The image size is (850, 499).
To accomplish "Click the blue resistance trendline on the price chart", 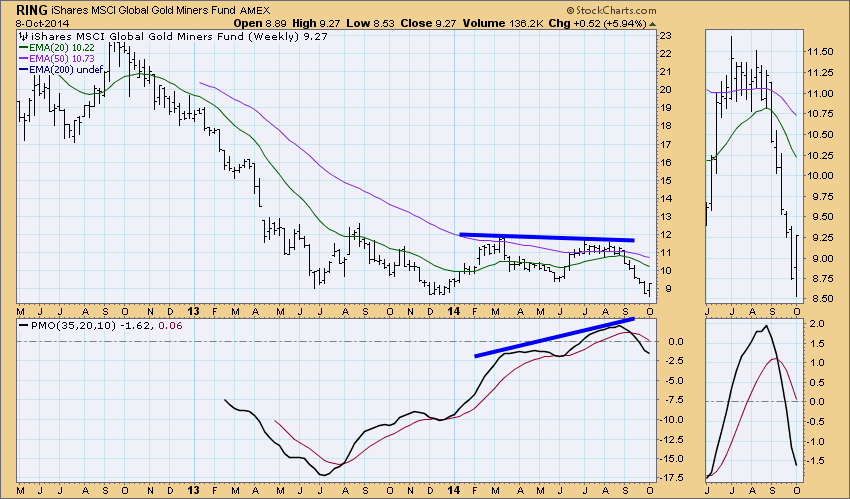I will pos(546,237).
